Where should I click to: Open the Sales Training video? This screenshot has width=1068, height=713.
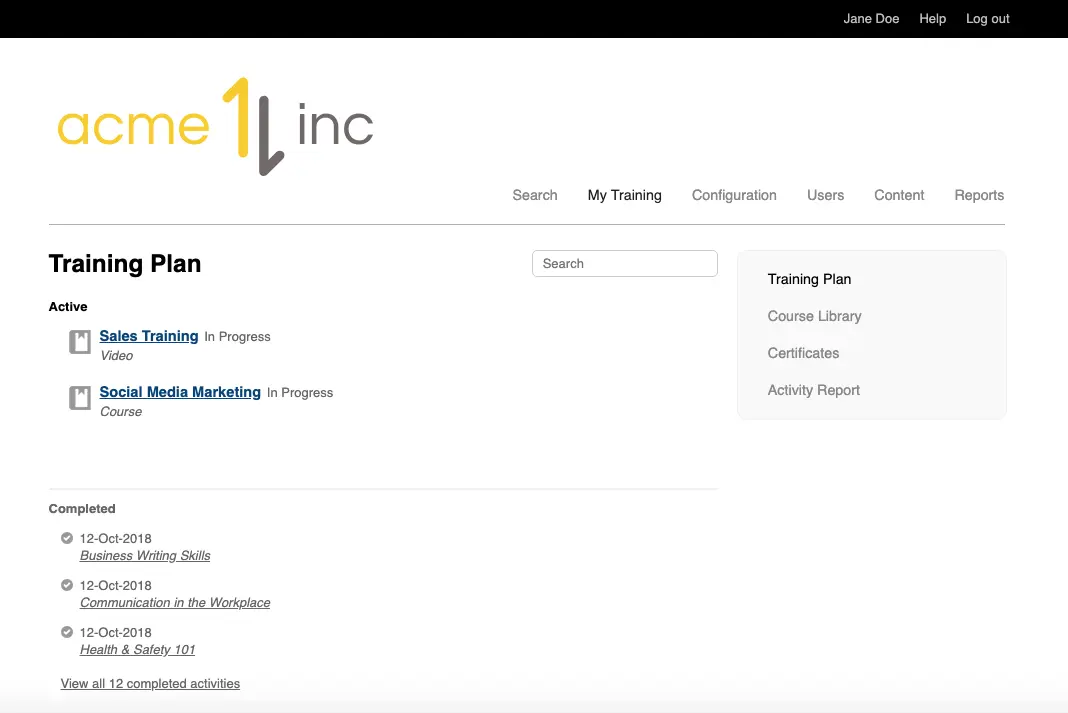tap(149, 336)
